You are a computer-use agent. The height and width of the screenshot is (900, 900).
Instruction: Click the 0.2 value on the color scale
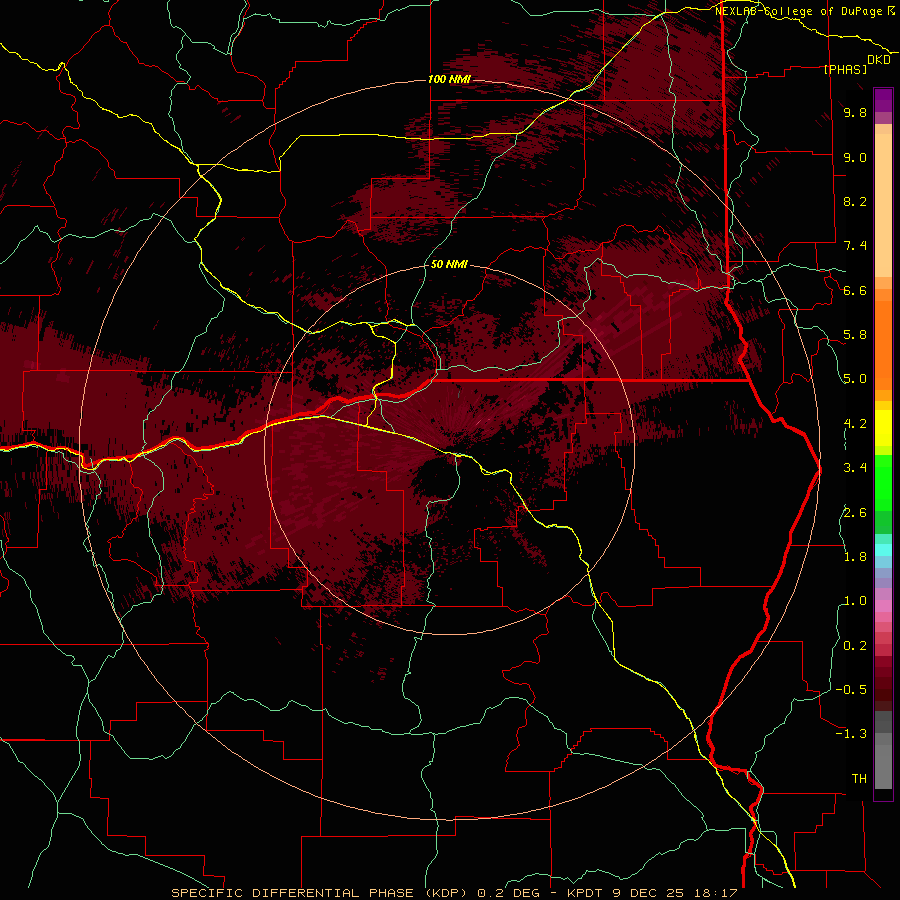tap(855, 646)
